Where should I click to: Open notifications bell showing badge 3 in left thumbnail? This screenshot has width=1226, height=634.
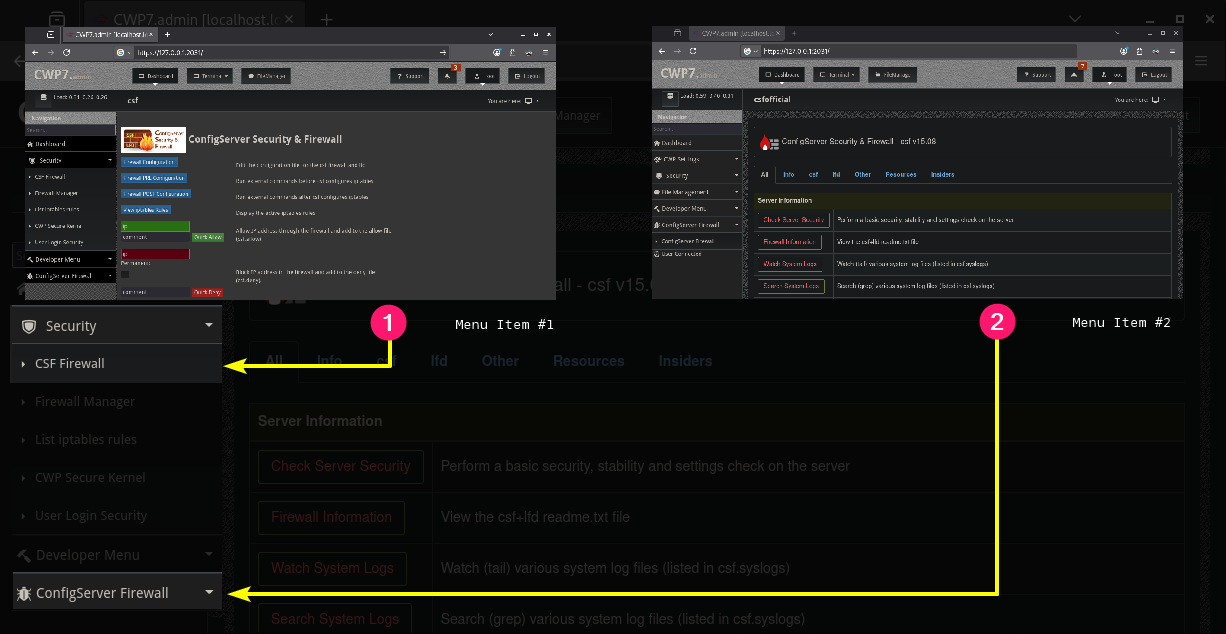click(448, 75)
